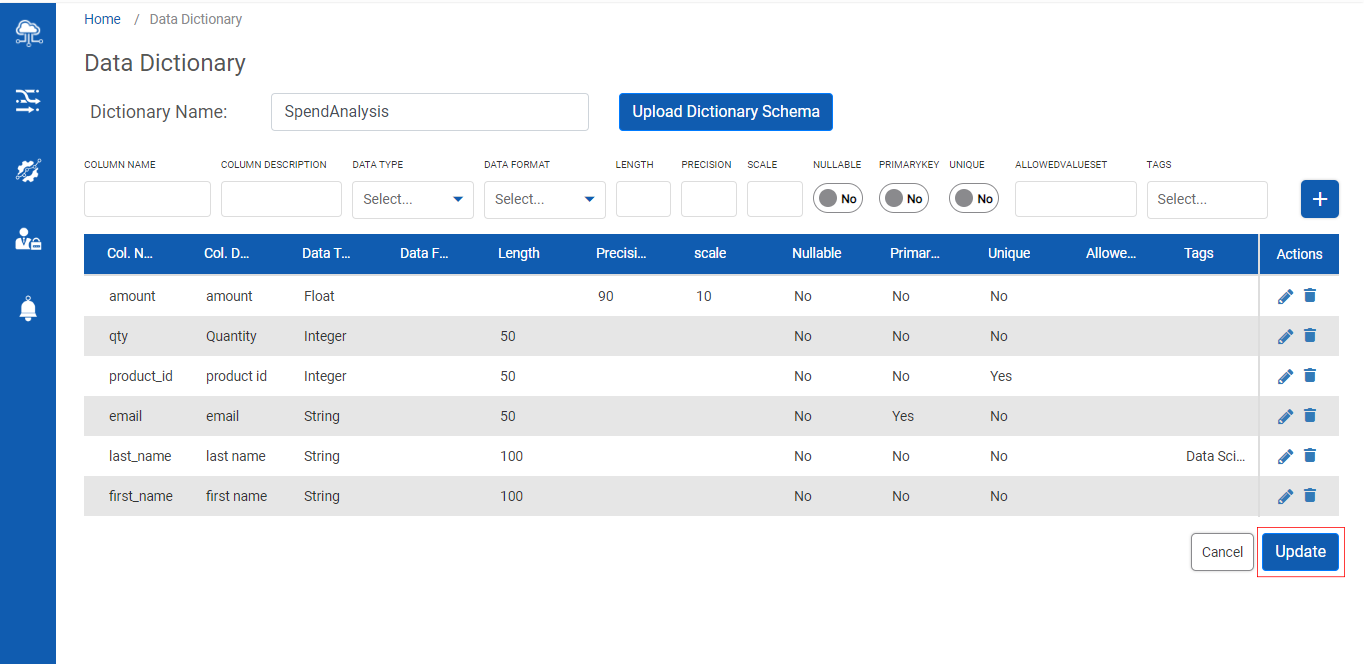Click the Scale input field
The width and height of the screenshot is (1364, 664).
click(x=775, y=199)
